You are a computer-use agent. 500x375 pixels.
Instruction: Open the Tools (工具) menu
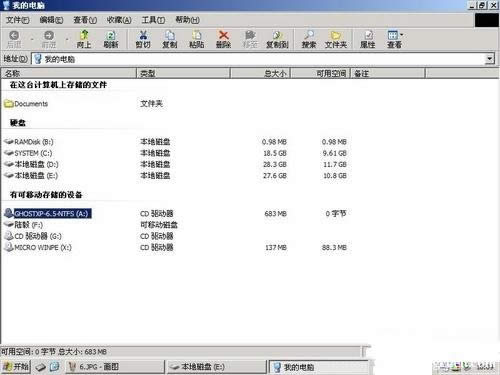point(153,20)
